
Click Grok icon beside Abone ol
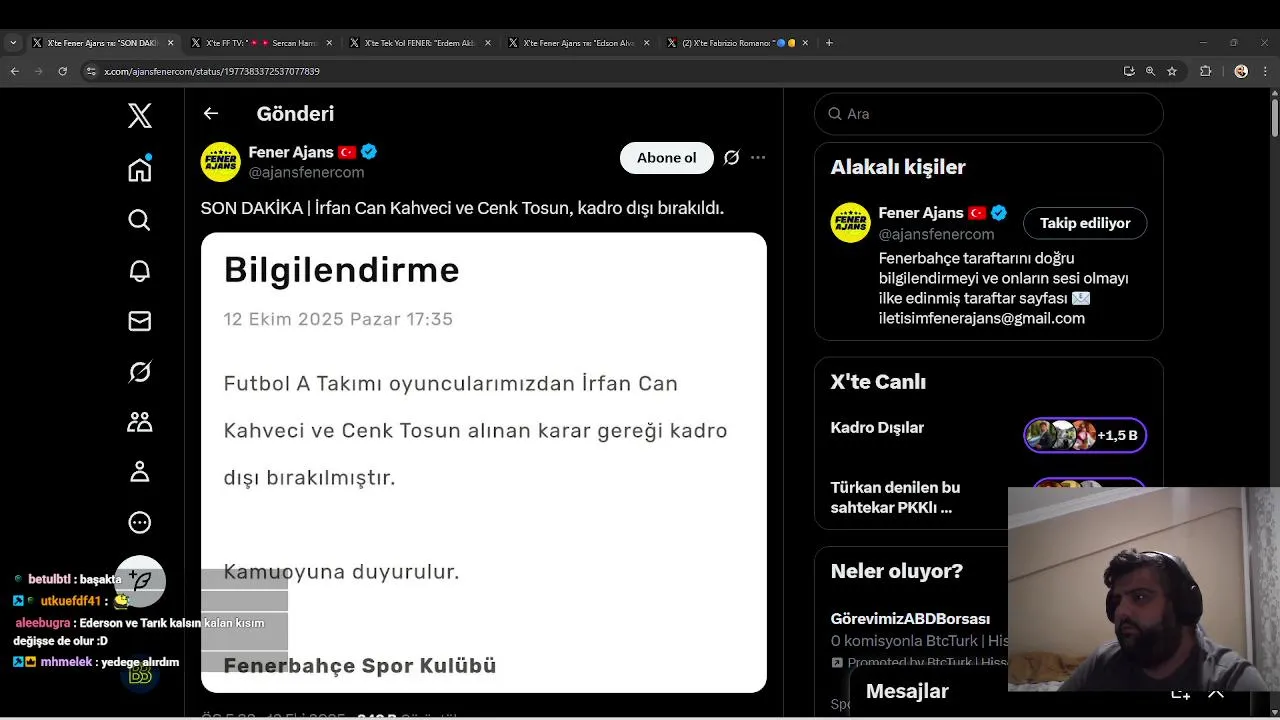coord(732,158)
